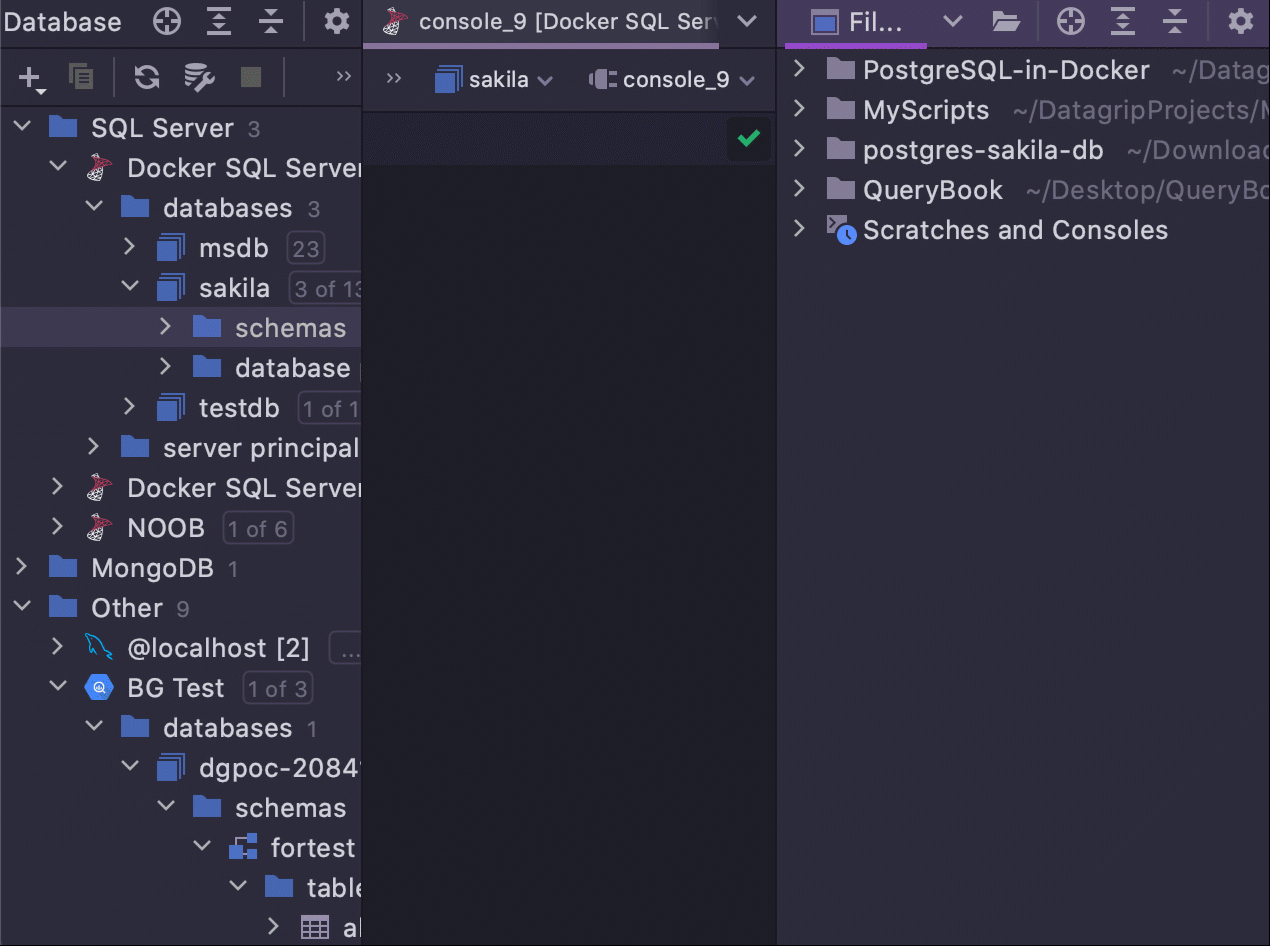
Task: Select the dgpoc-2084 database row
Action: click(x=180, y=767)
